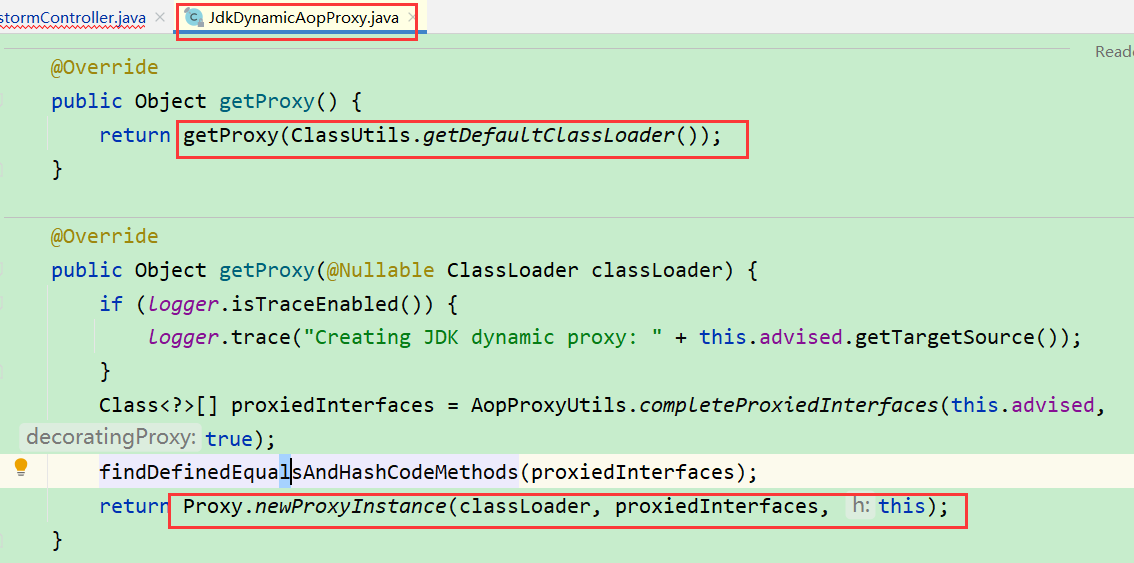Switch to the JdkDynamicAopProxy.java tab
This screenshot has width=1134, height=563.
tap(303, 17)
